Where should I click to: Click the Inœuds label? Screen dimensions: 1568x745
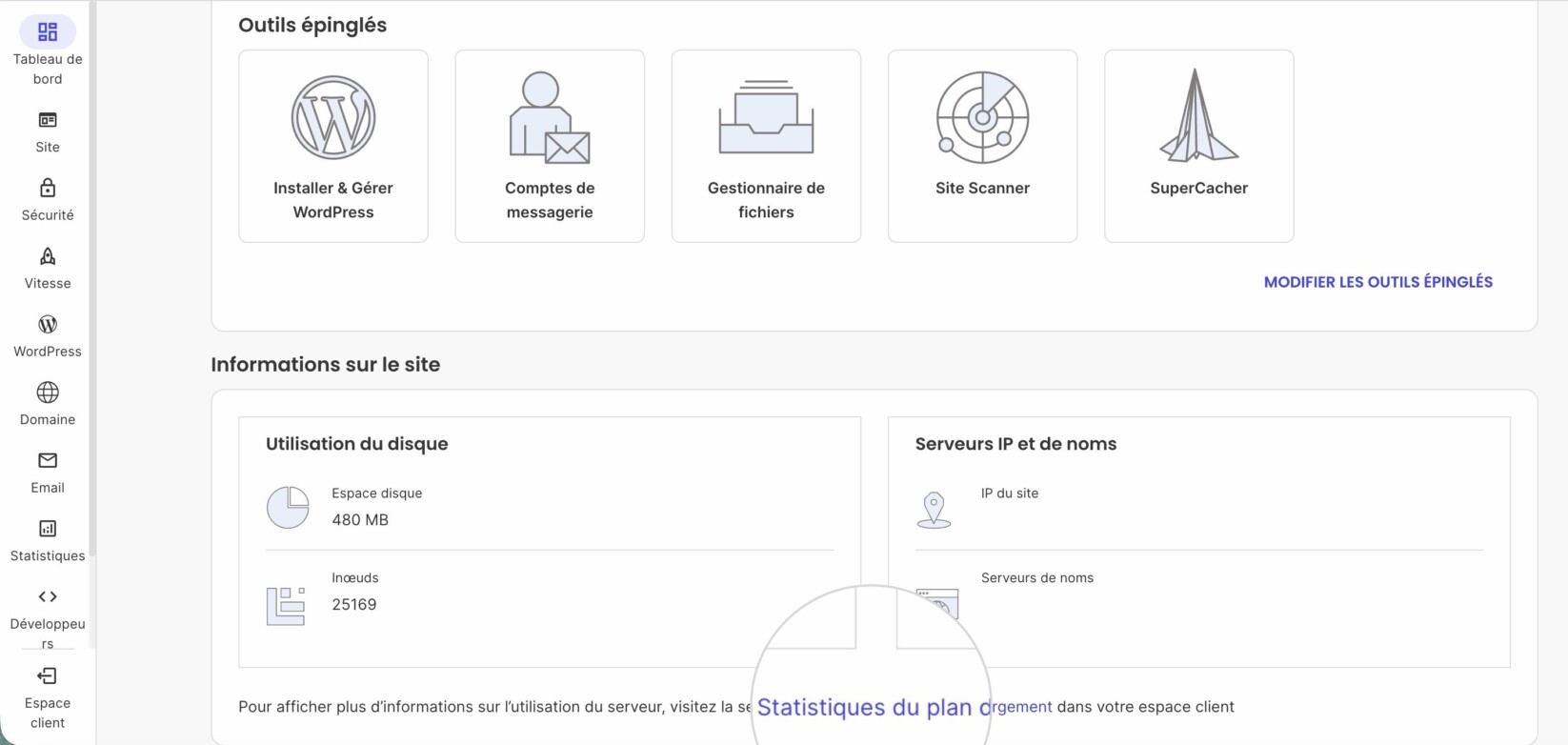355,578
